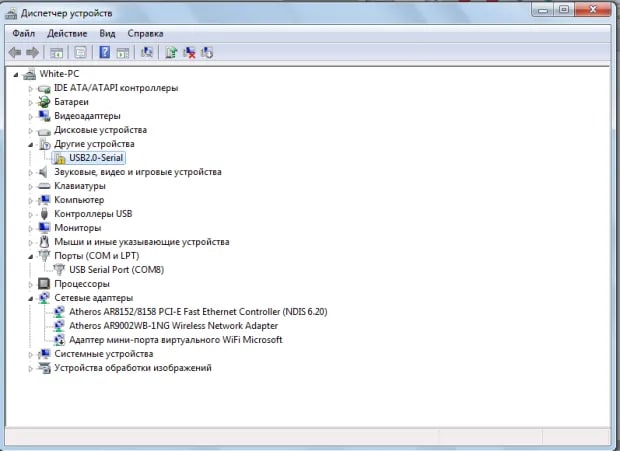The width and height of the screenshot is (620, 451).
Task: Open the Вид menu
Action: click(x=107, y=33)
